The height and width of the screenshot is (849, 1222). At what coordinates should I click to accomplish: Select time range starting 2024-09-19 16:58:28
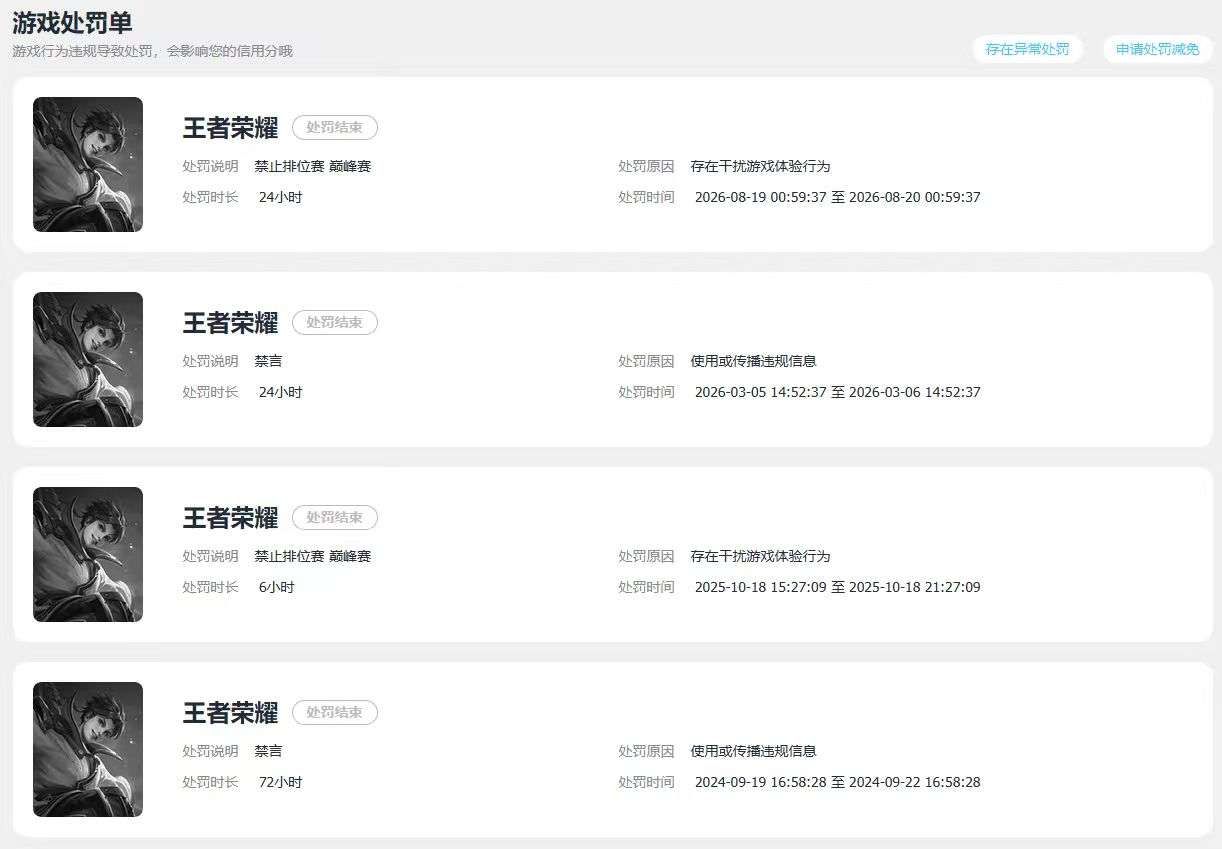[838, 782]
